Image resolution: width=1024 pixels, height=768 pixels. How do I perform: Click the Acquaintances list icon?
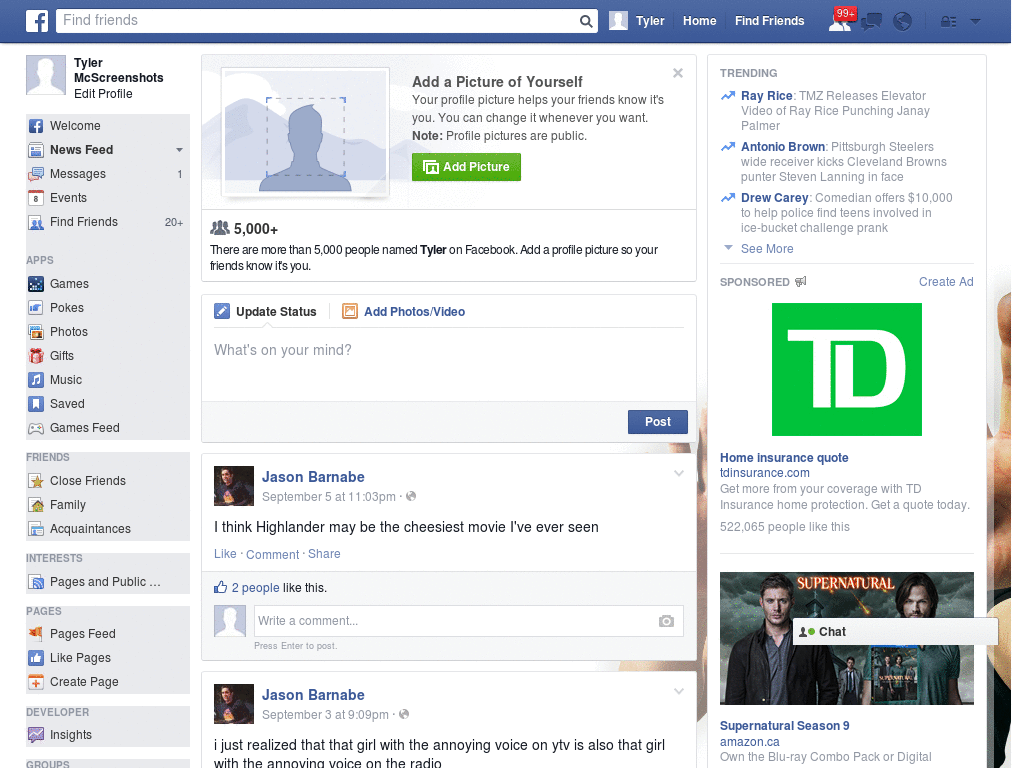pos(36,529)
